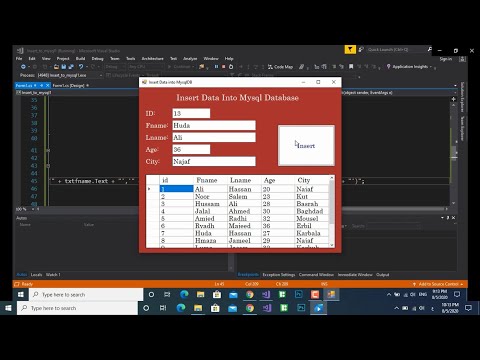Screen dimensions: 480x360
Task: Open Visual Studio from the taskbar
Action: [x=267, y=308]
